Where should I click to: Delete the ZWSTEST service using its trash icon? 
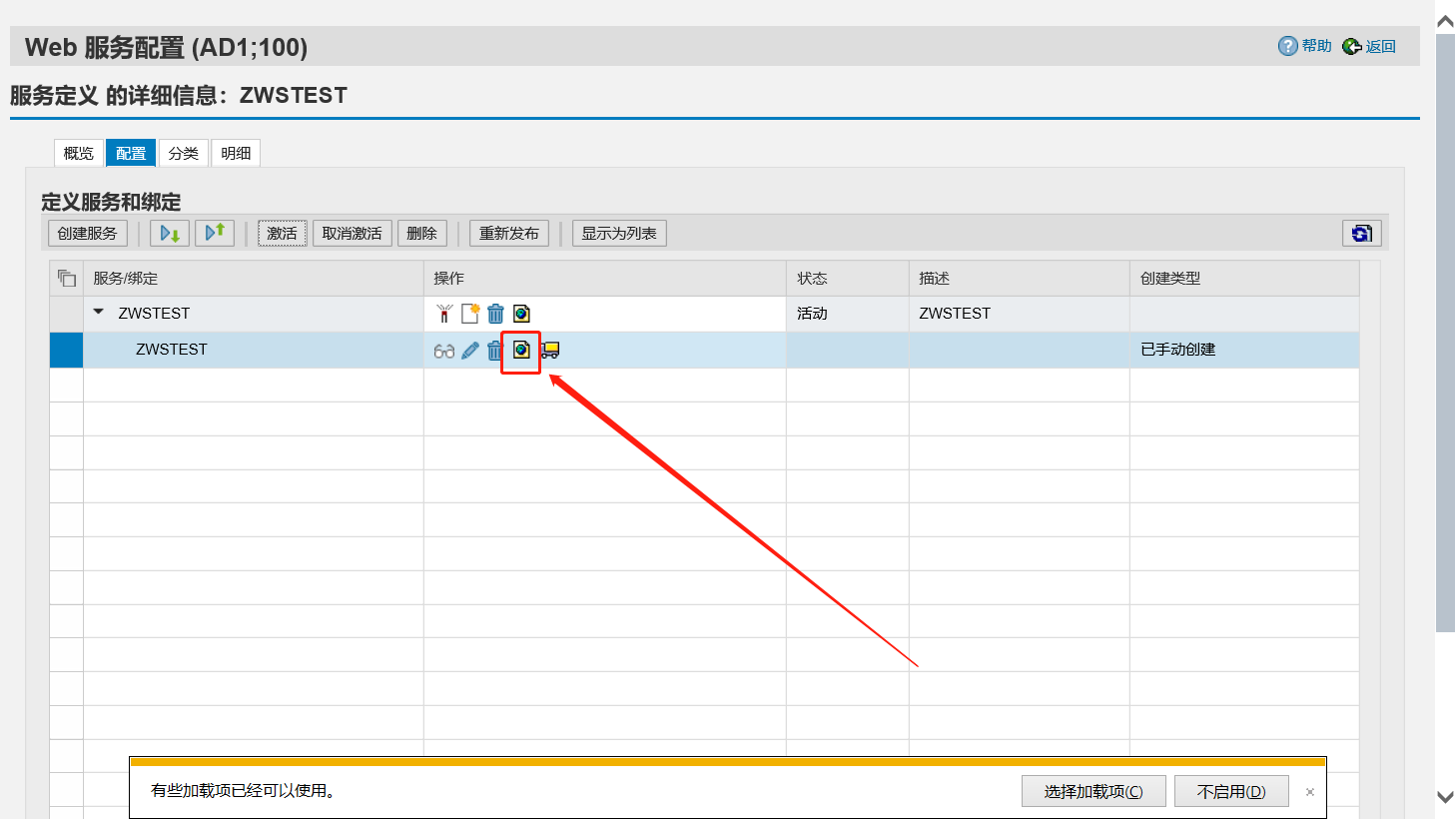pos(495,313)
